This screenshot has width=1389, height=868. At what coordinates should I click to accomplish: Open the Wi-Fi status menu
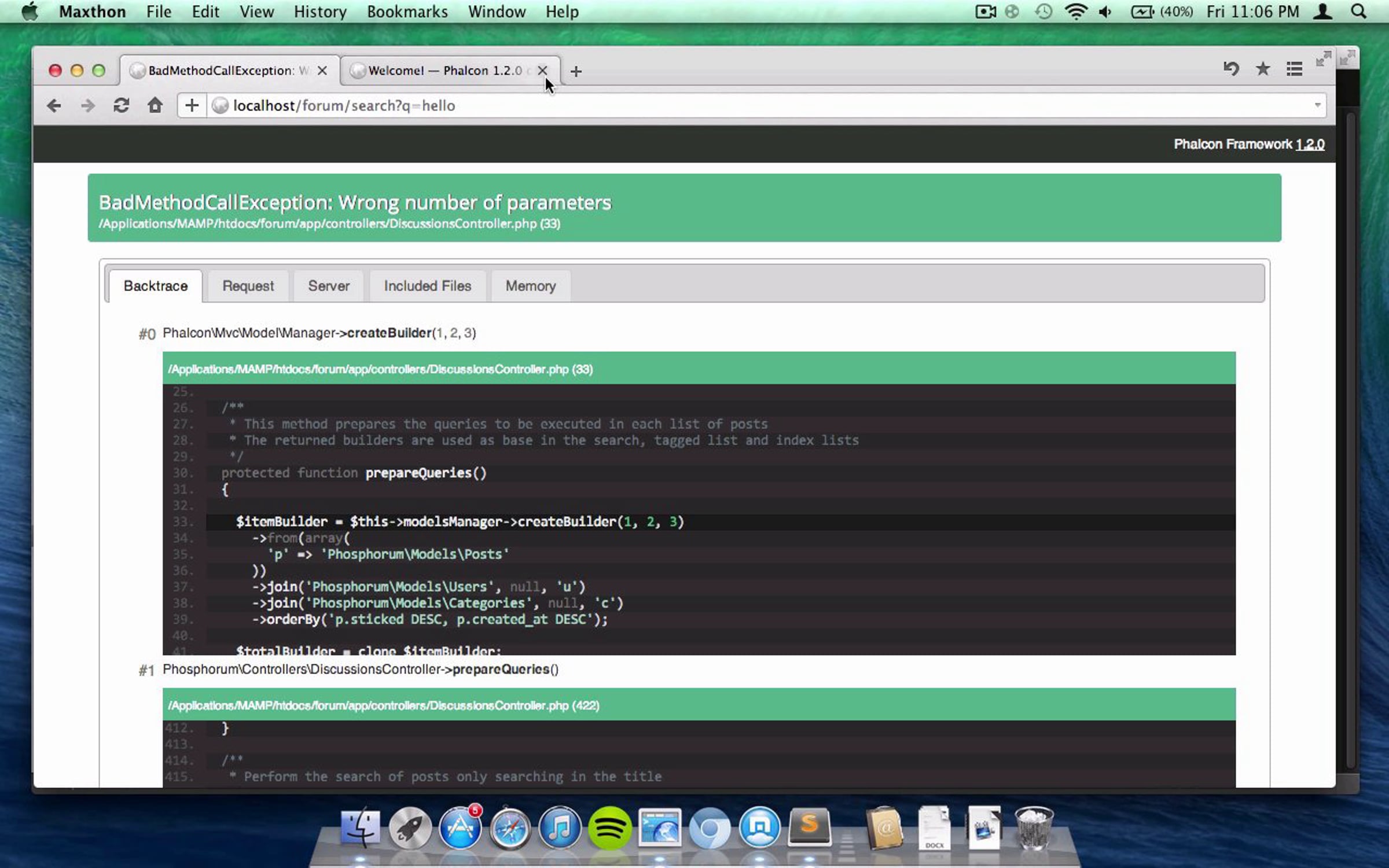(1075, 12)
